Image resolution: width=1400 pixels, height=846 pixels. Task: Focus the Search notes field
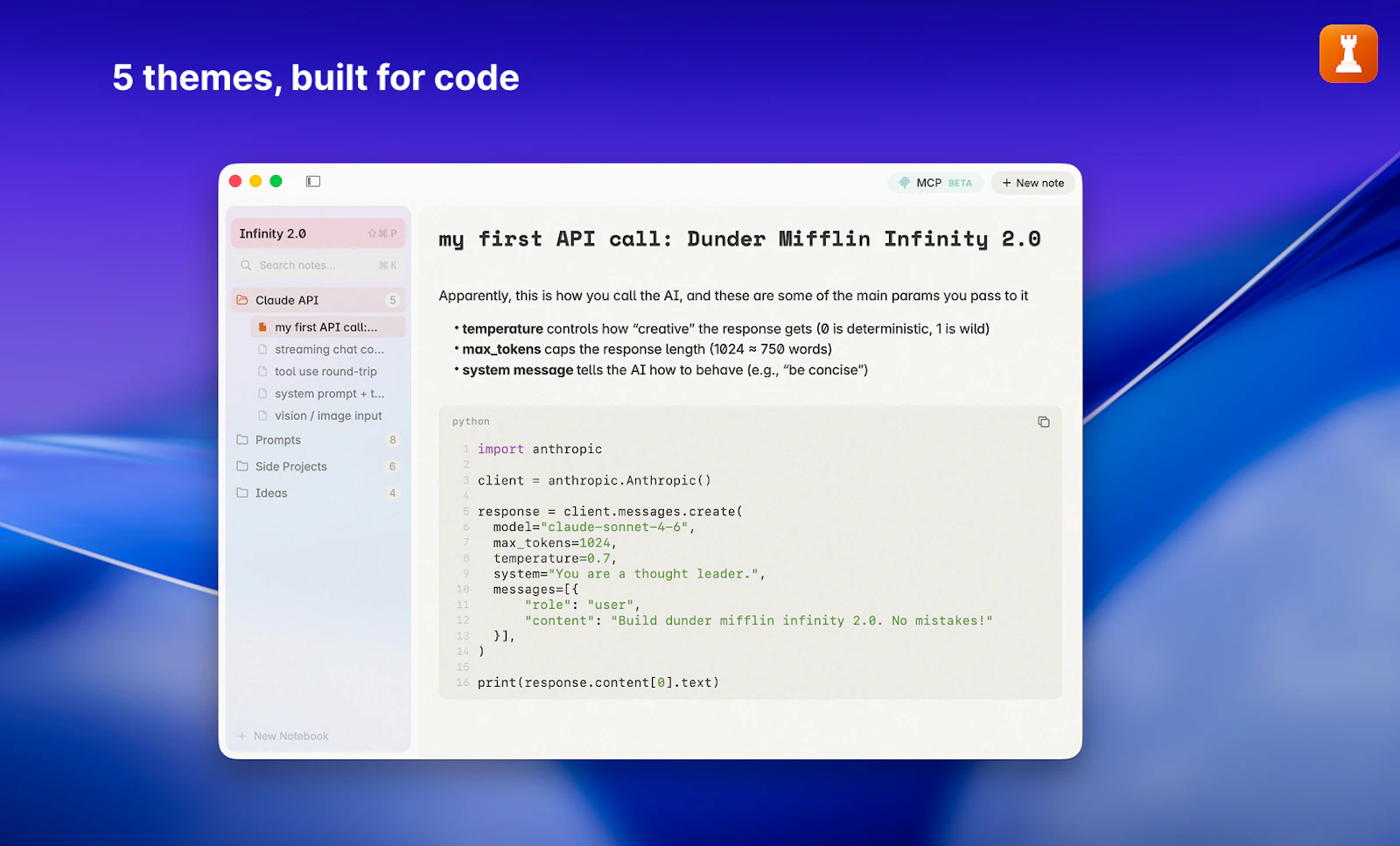[318, 265]
